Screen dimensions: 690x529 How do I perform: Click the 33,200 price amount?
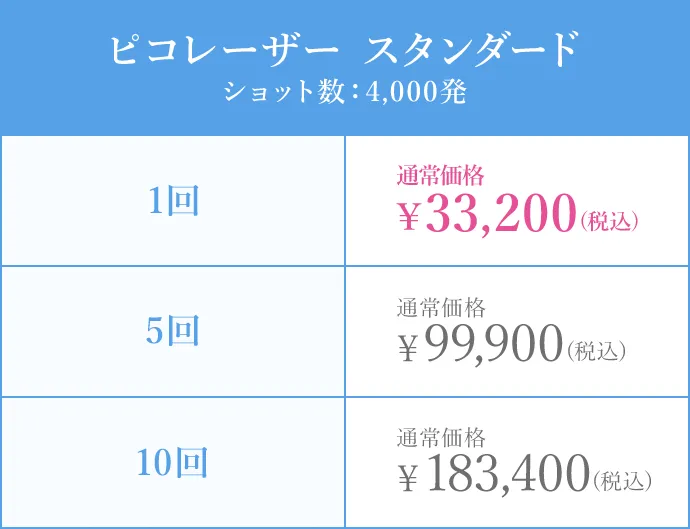[x=501, y=215]
